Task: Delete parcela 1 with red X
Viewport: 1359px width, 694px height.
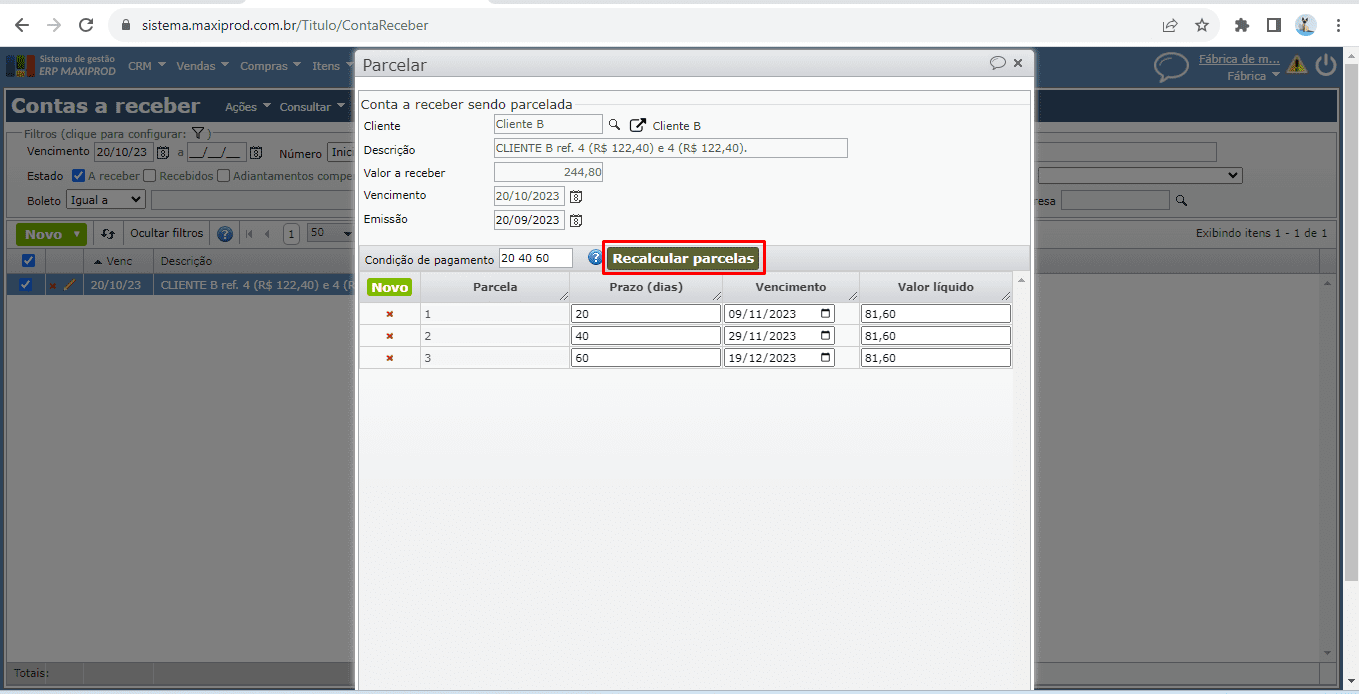Action: [x=390, y=314]
